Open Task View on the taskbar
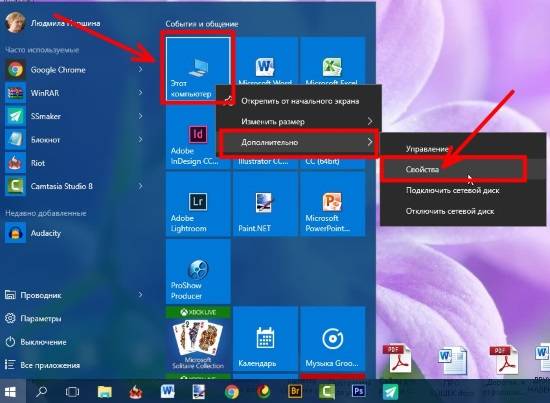 point(72,391)
